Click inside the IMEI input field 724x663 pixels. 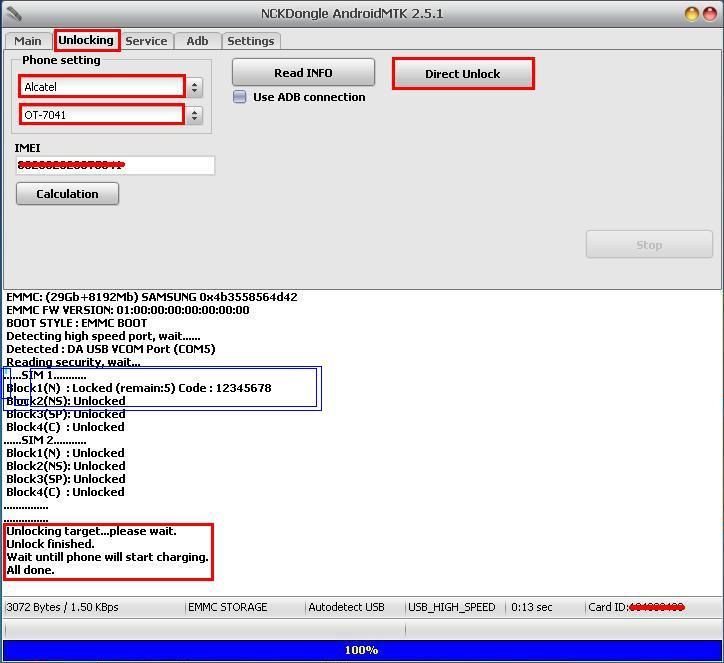pyautogui.click(x=115, y=165)
